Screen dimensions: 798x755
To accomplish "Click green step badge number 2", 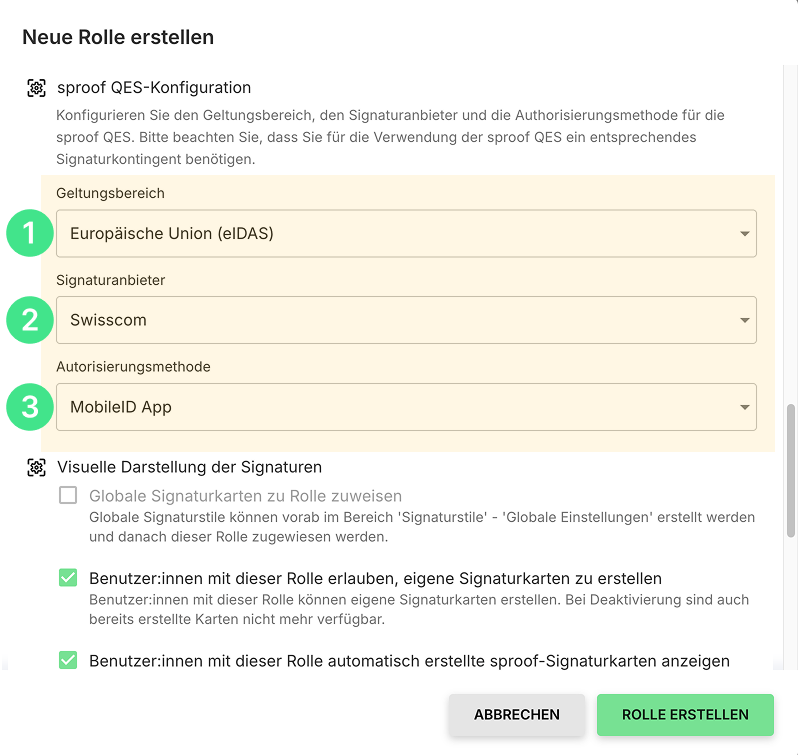I will [30, 320].
